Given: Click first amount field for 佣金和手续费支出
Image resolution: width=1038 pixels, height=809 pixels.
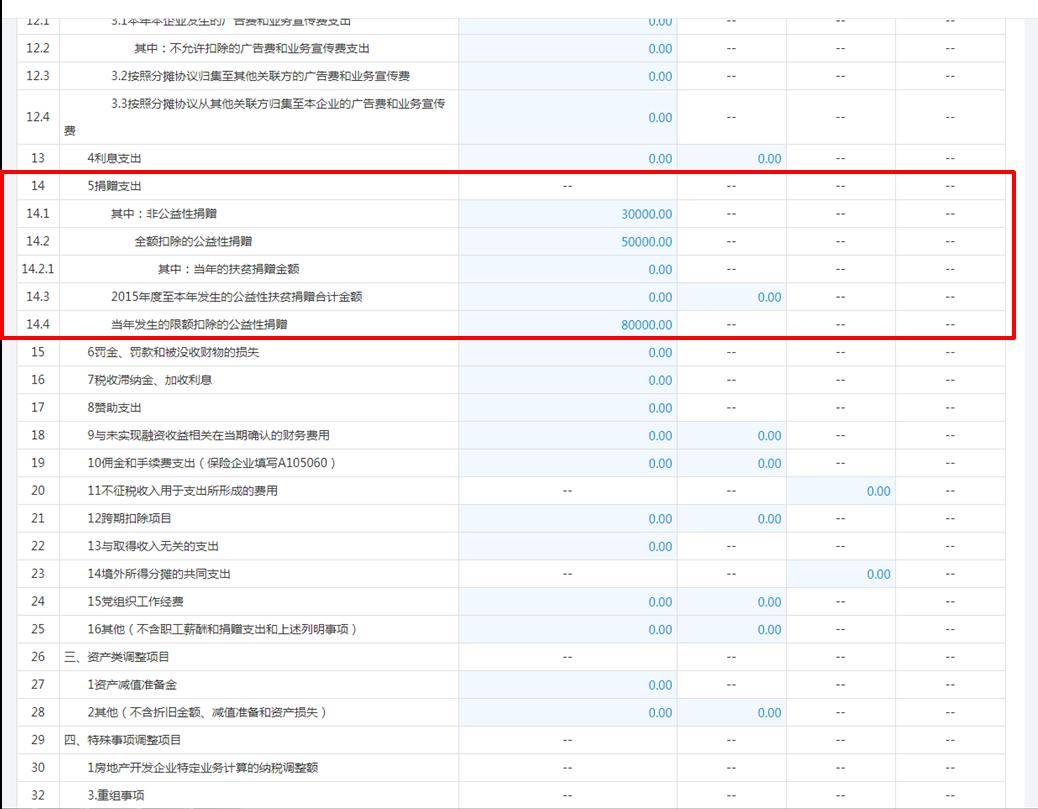Looking at the screenshot, I should click(568, 463).
